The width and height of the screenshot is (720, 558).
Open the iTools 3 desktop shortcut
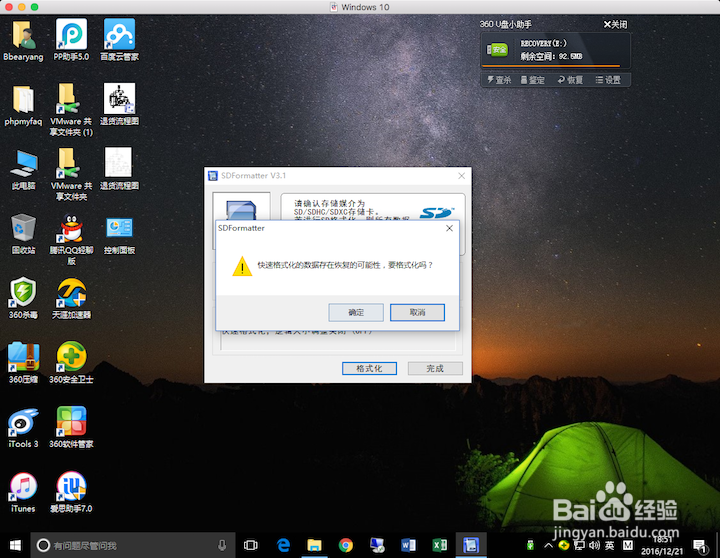(23, 428)
